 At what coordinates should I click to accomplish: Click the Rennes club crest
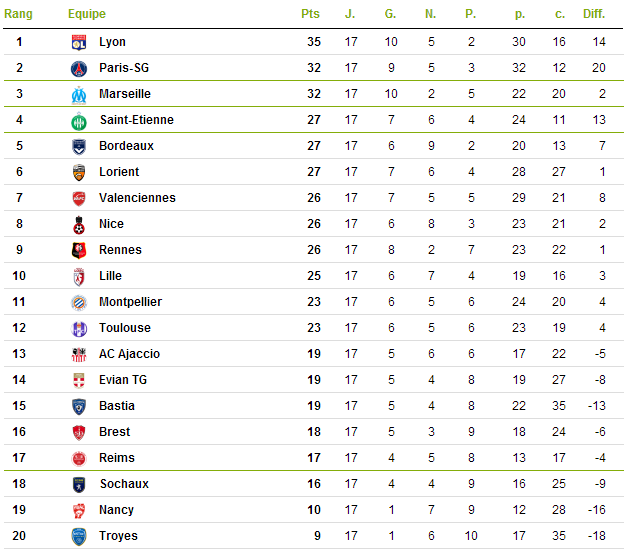point(79,250)
